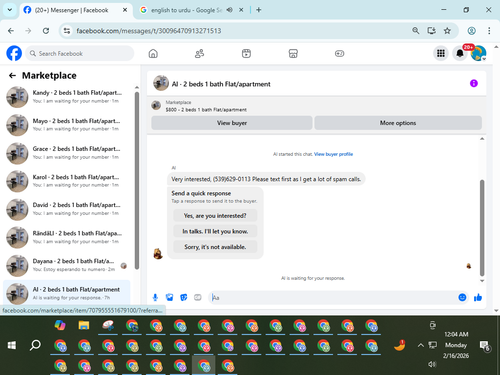The width and height of the screenshot is (500, 375).
Task: Open Kandy's conversation
Action: click(67, 97)
